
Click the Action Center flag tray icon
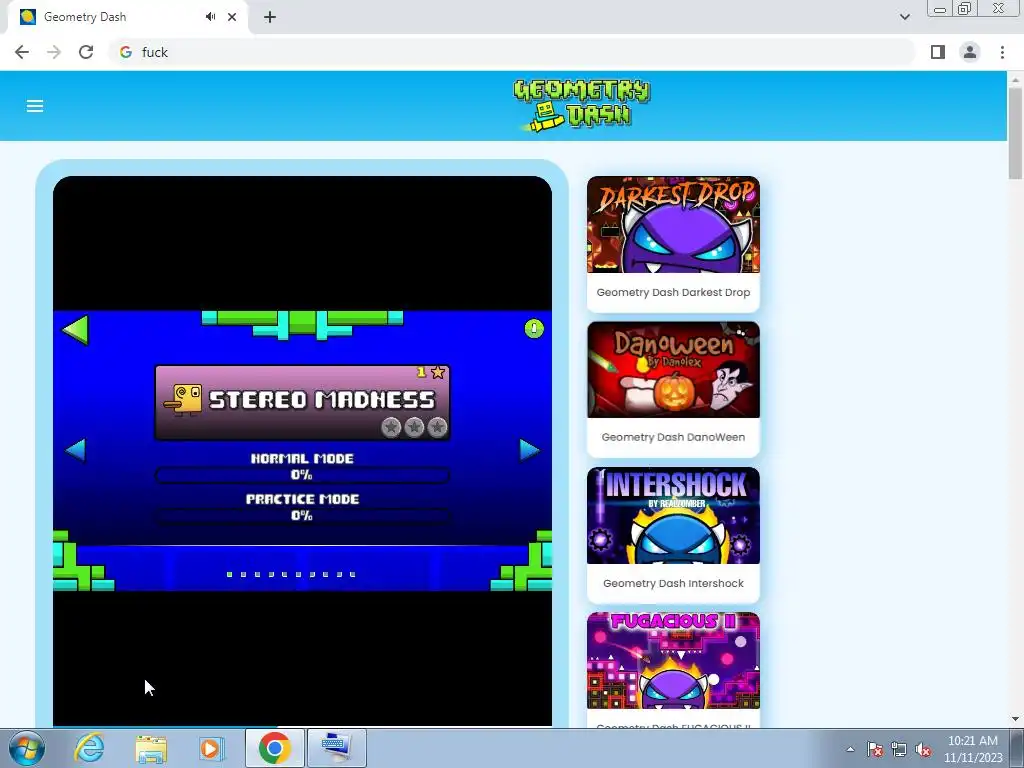tap(875, 749)
